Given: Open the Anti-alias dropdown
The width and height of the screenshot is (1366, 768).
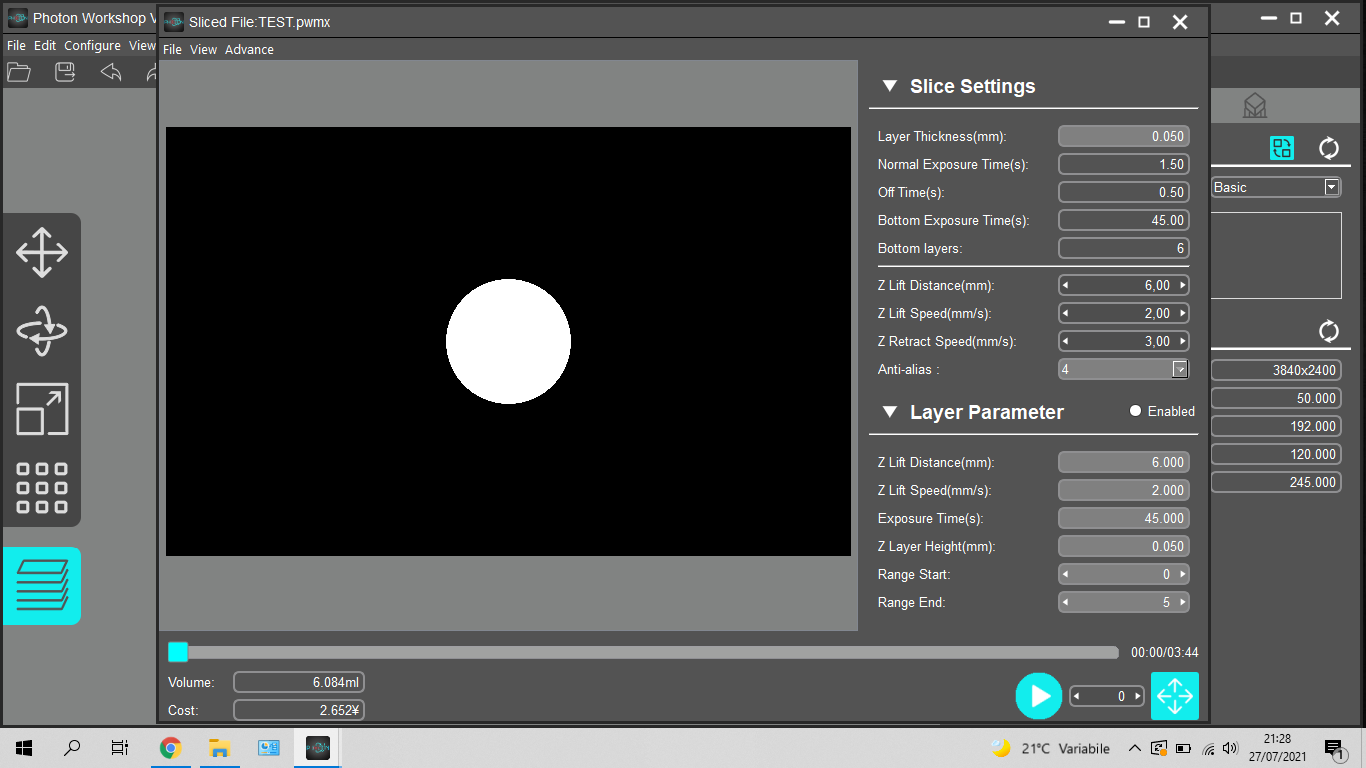Looking at the screenshot, I should coord(1180,370).
